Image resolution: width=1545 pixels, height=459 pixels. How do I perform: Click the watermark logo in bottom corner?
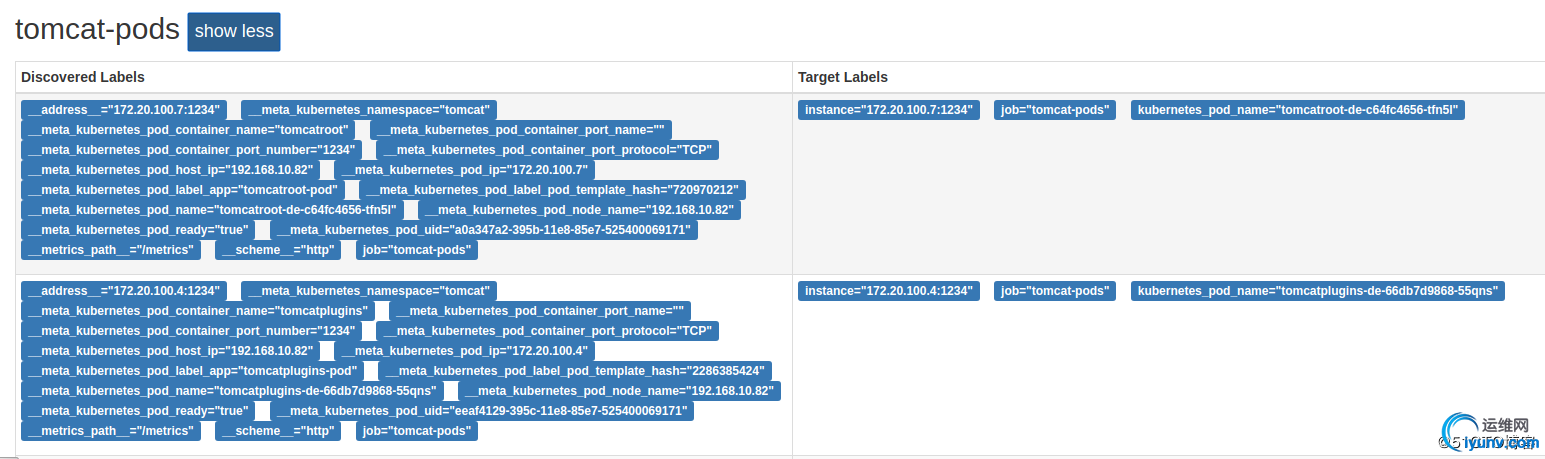[x=1487, y=434]
